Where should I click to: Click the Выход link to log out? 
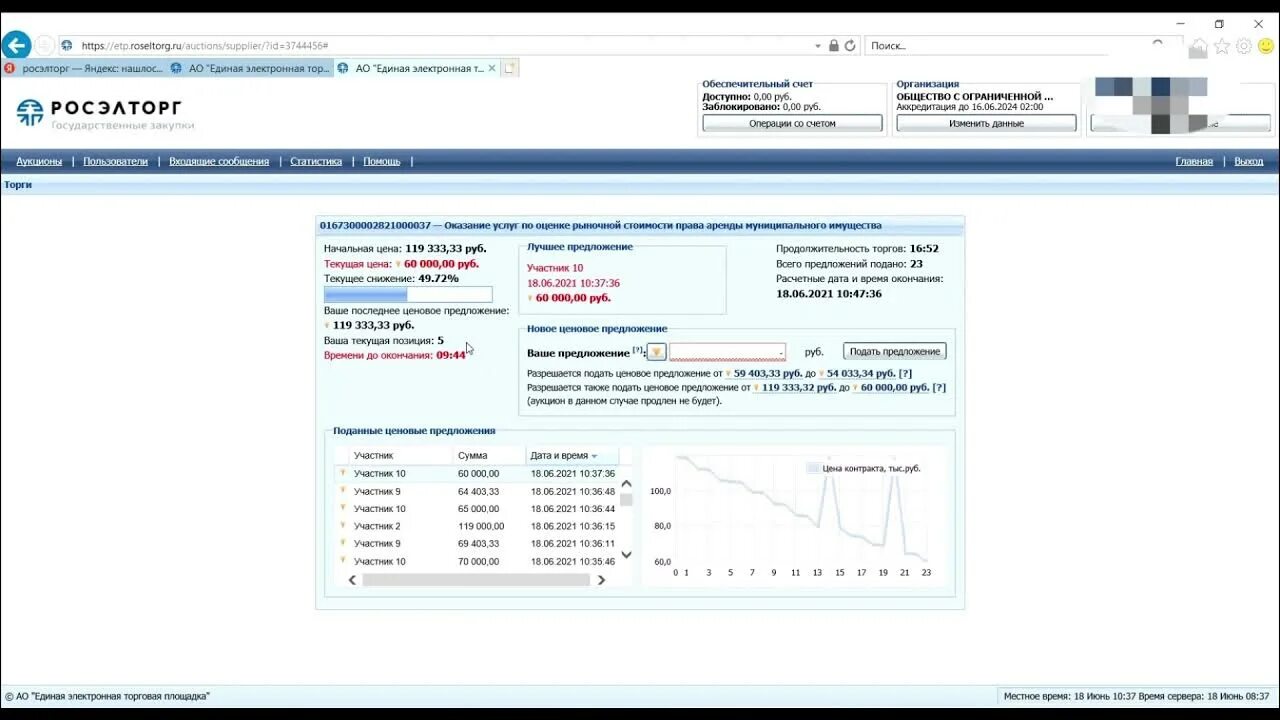pyautogui.click(x=1248, y=161)
